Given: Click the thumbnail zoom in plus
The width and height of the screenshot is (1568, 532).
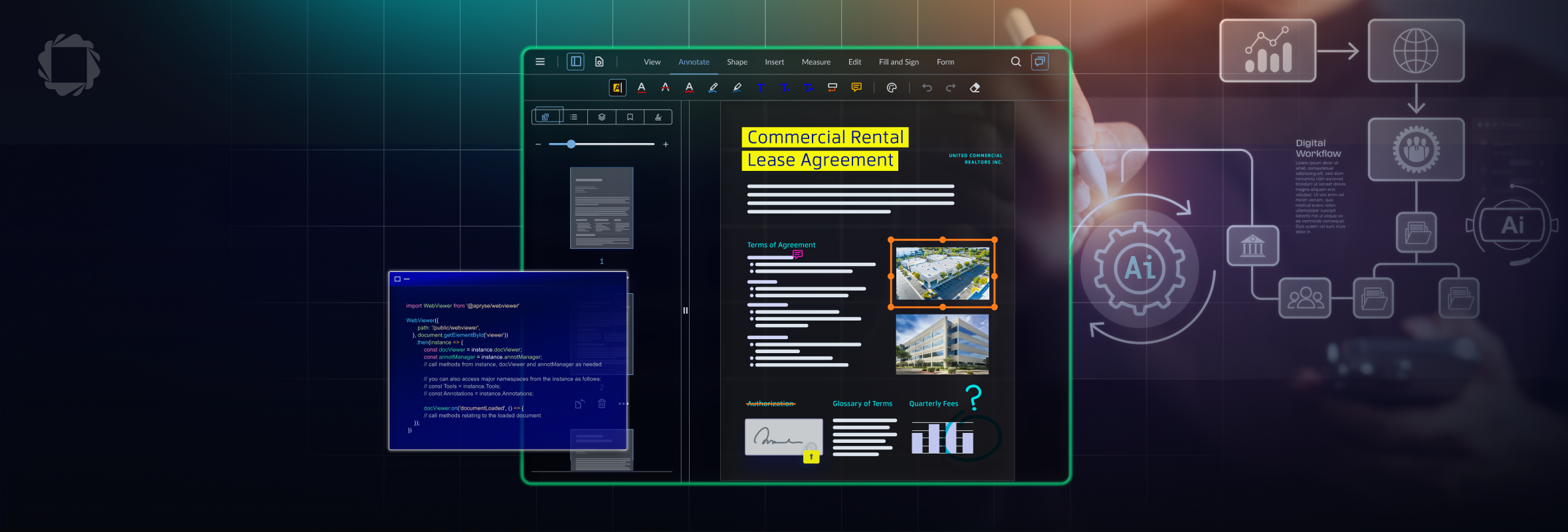Looking at the screenshot, I should point(666,144).
